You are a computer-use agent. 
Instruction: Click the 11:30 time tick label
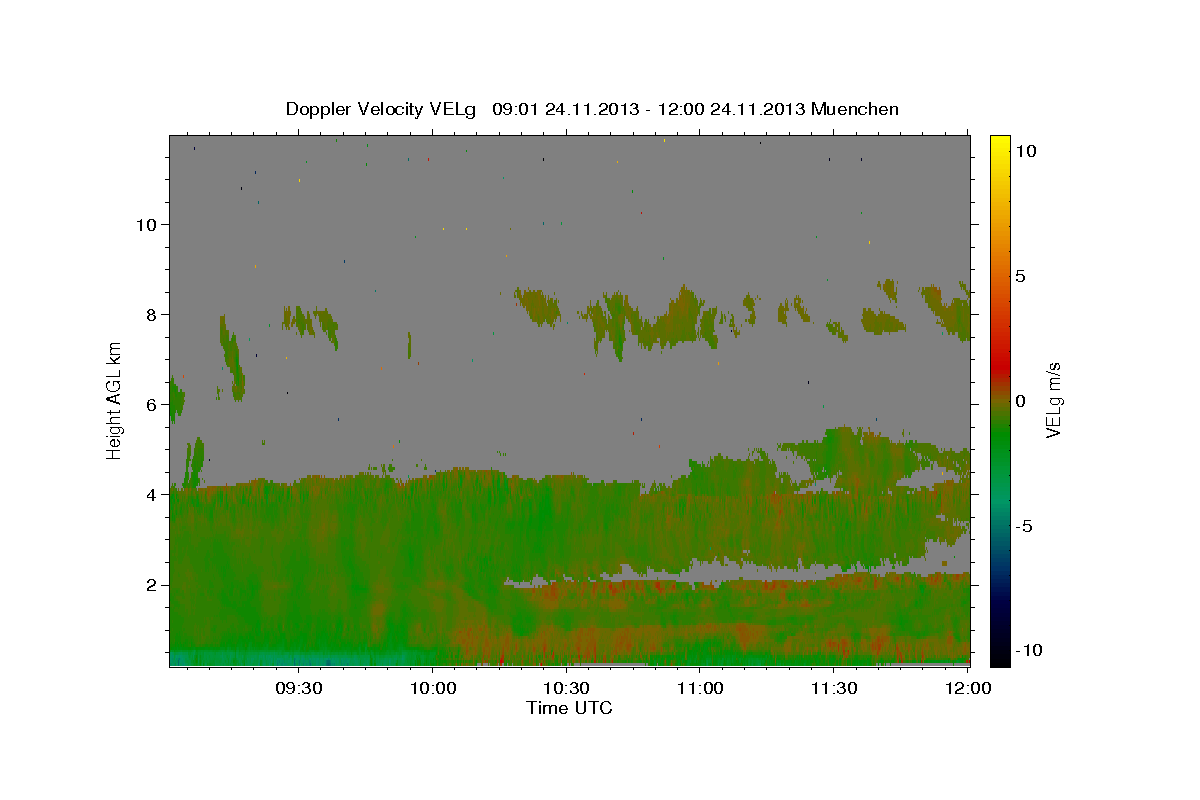pyautogui.click(x=833, y=688)
